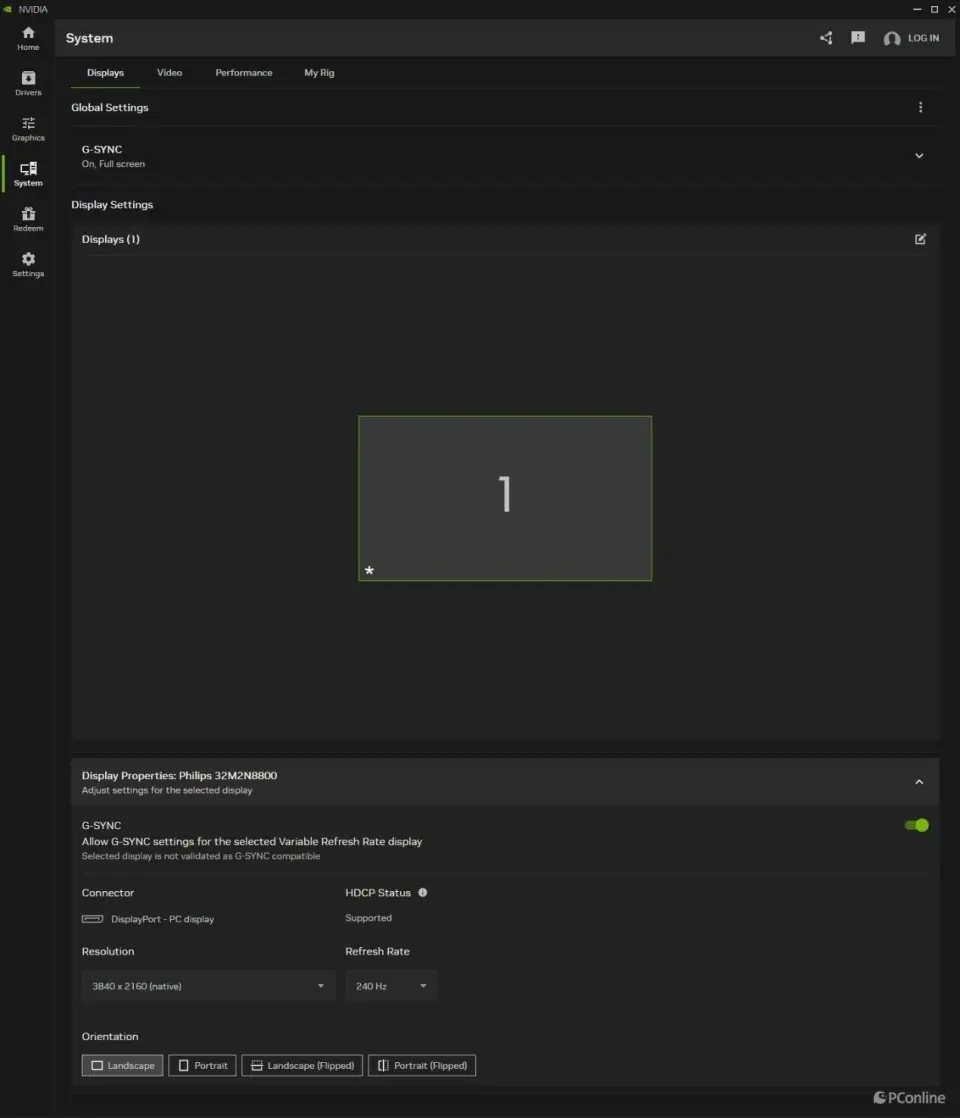Image resolution: width=960 pixels, height=1118 pixels.
Task: Click the share icon in header
Action: [x=826, y=38]
